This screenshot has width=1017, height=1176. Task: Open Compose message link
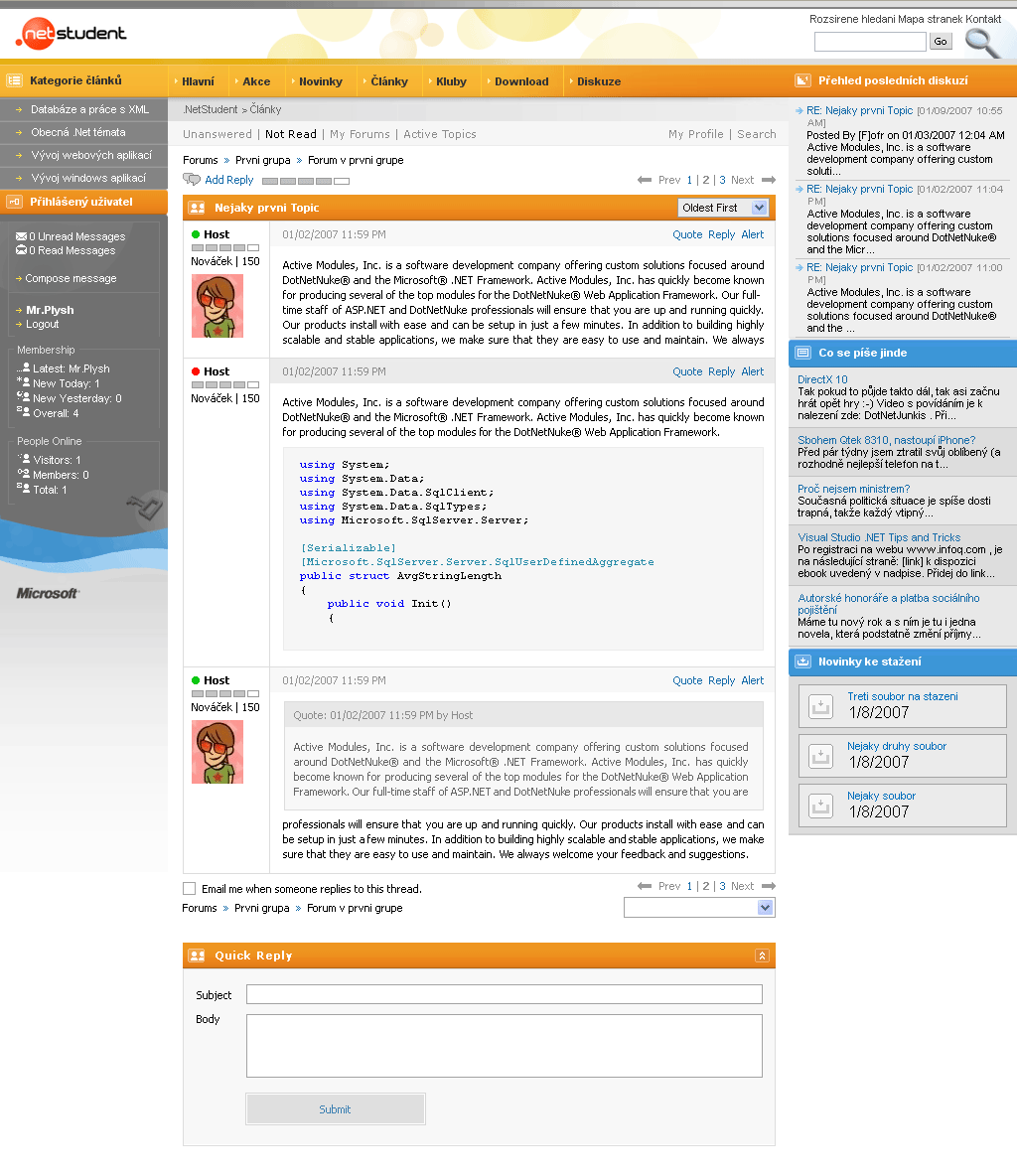point(71,278)
